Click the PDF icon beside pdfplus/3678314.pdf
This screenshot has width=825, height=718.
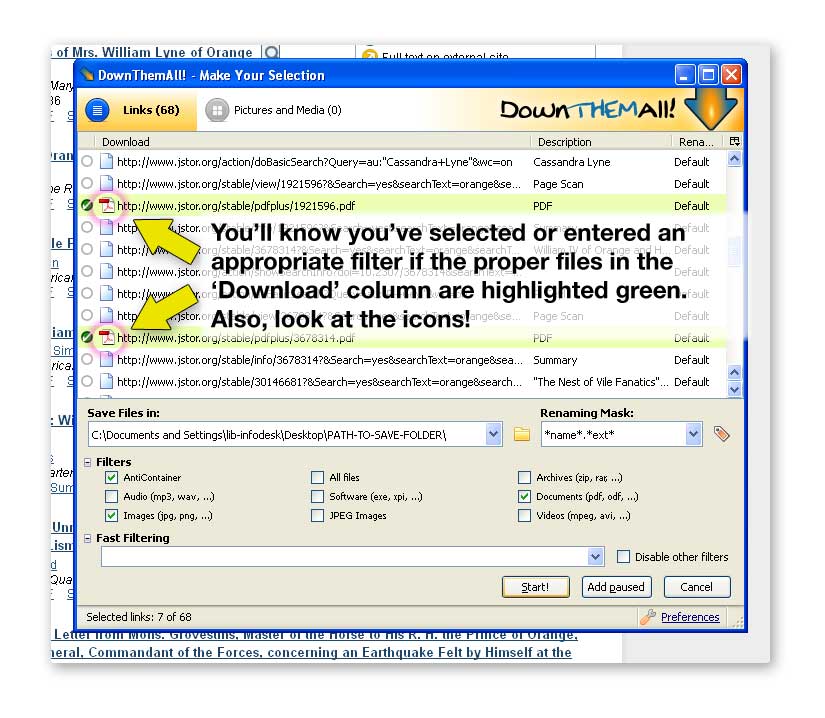[x=107, y=337]
